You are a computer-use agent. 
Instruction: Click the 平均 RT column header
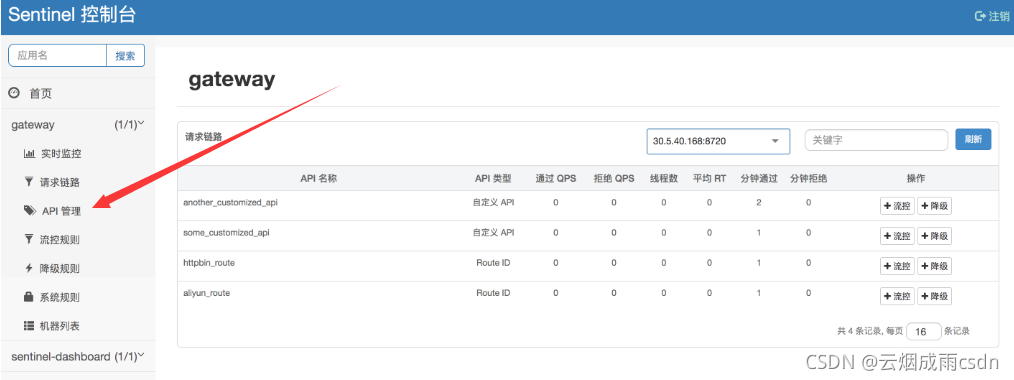coord(709,178)
